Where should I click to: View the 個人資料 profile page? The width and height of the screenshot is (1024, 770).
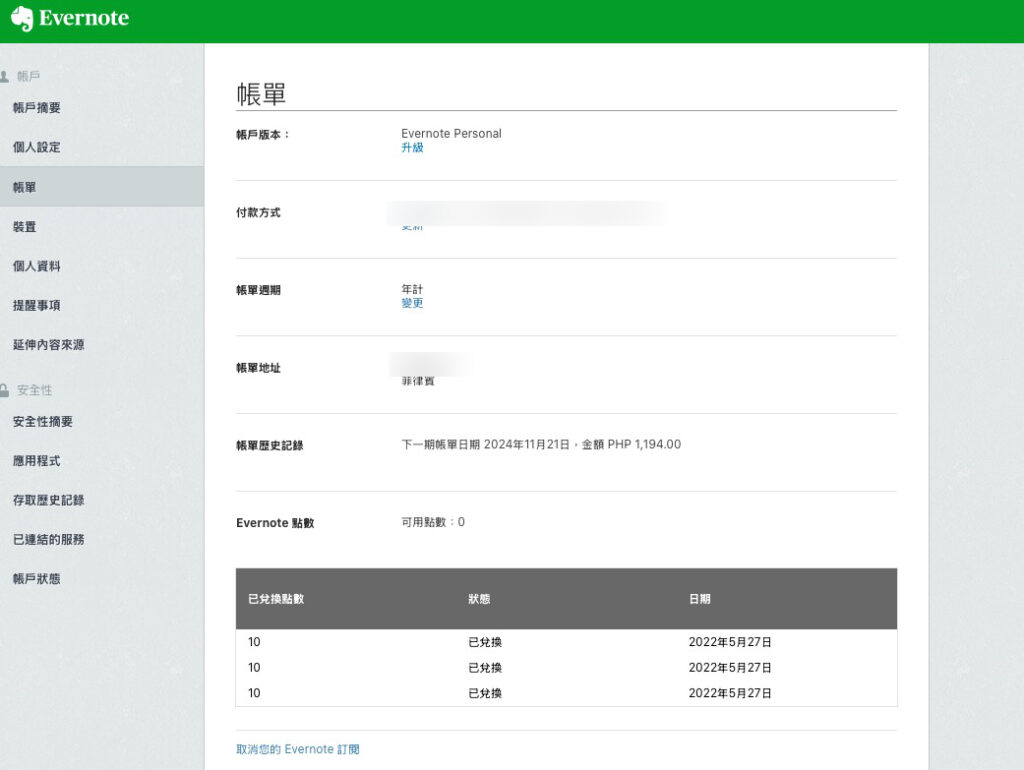pos(34,266)
